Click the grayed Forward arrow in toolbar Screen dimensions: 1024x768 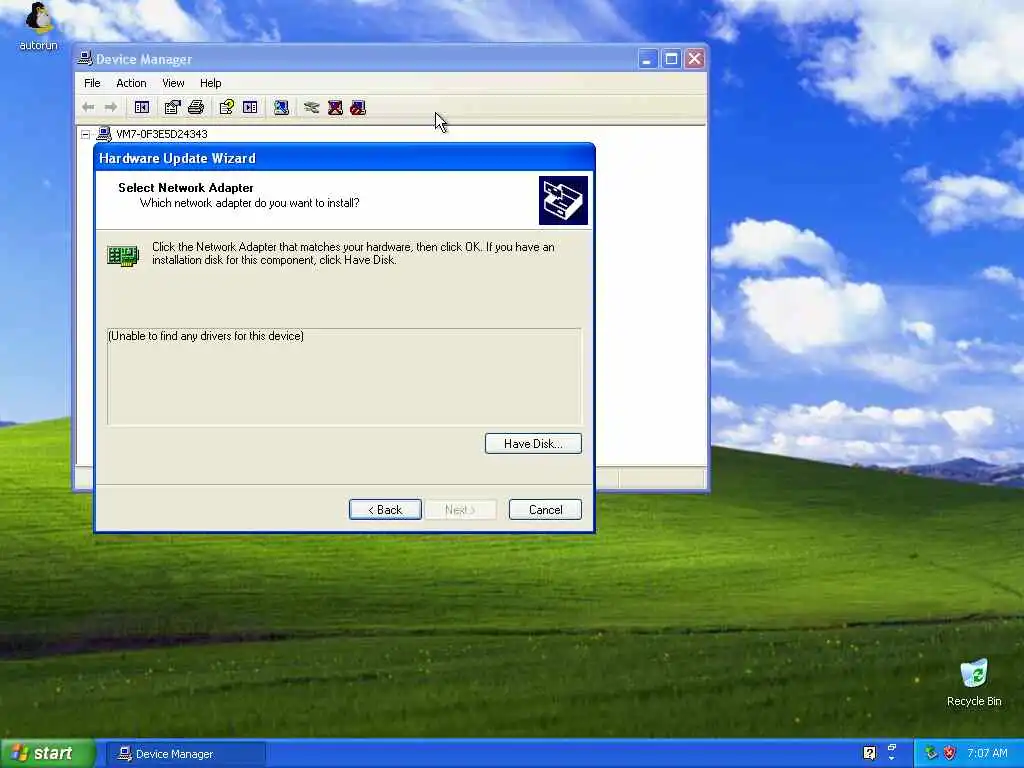(111, 107)
